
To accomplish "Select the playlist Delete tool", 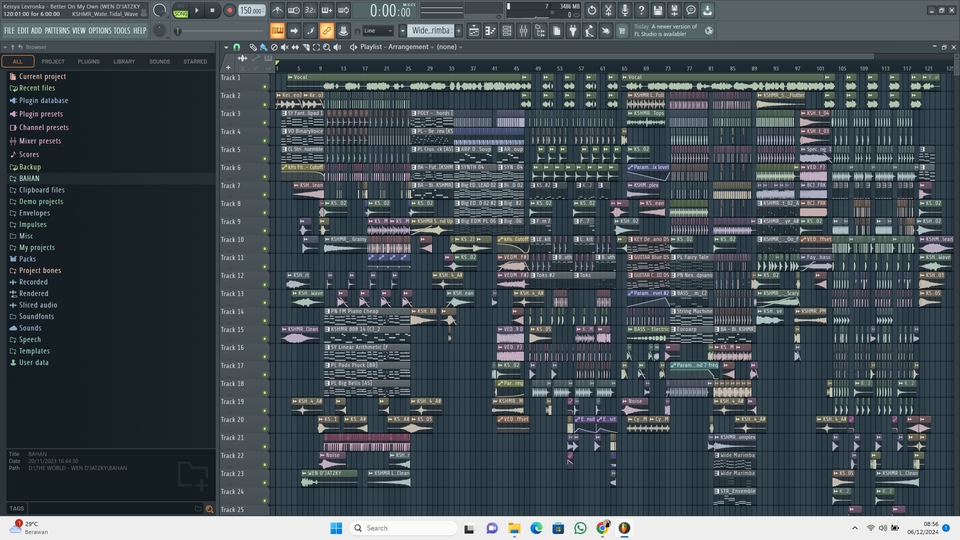I will click(x=274, y=47).
